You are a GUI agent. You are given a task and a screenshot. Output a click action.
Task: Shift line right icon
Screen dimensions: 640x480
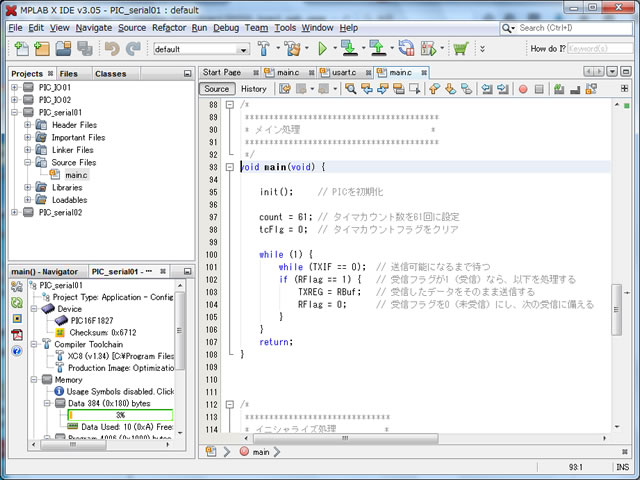click(503, 89)
